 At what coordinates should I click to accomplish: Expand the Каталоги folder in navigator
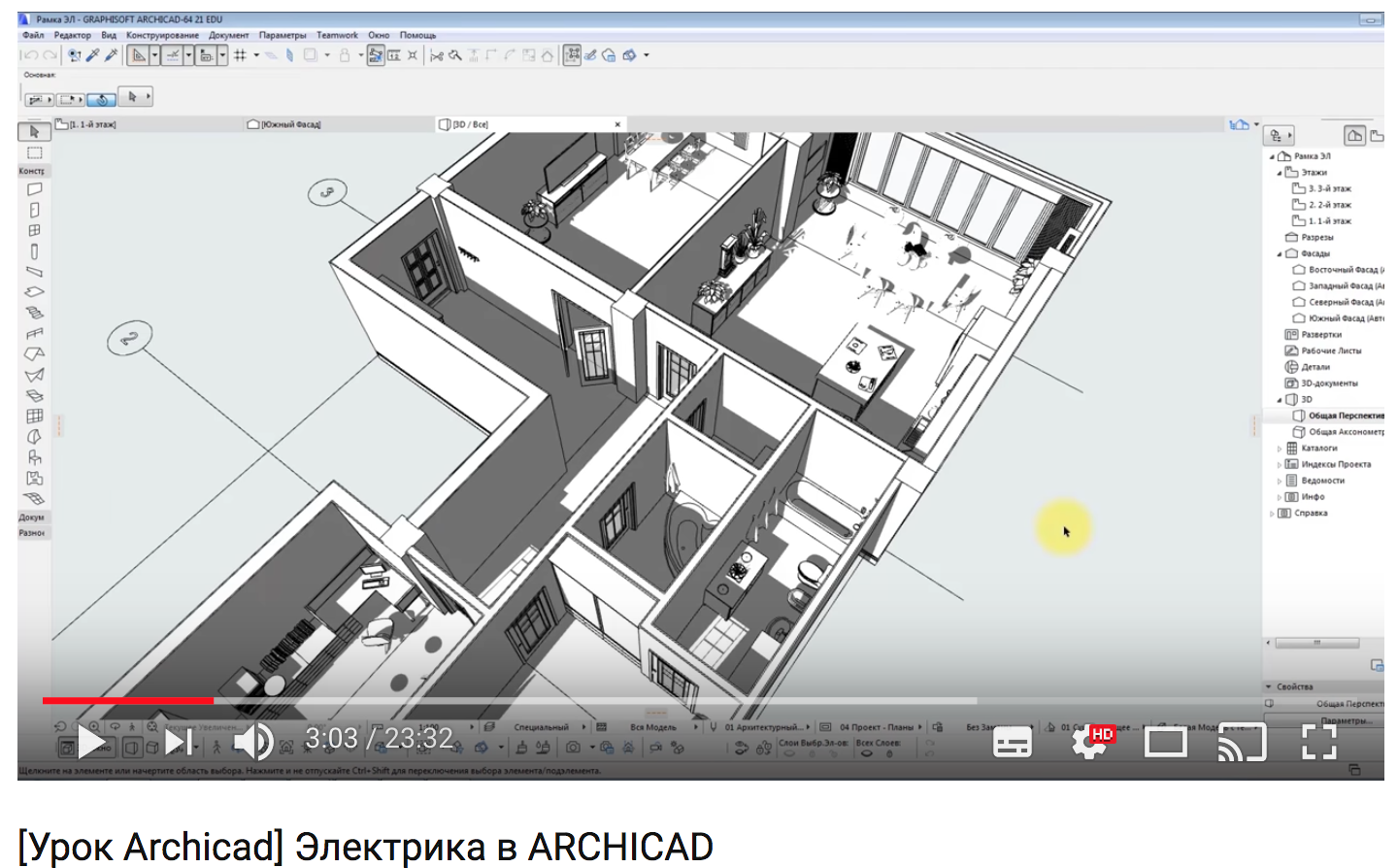click(1280, 449)
